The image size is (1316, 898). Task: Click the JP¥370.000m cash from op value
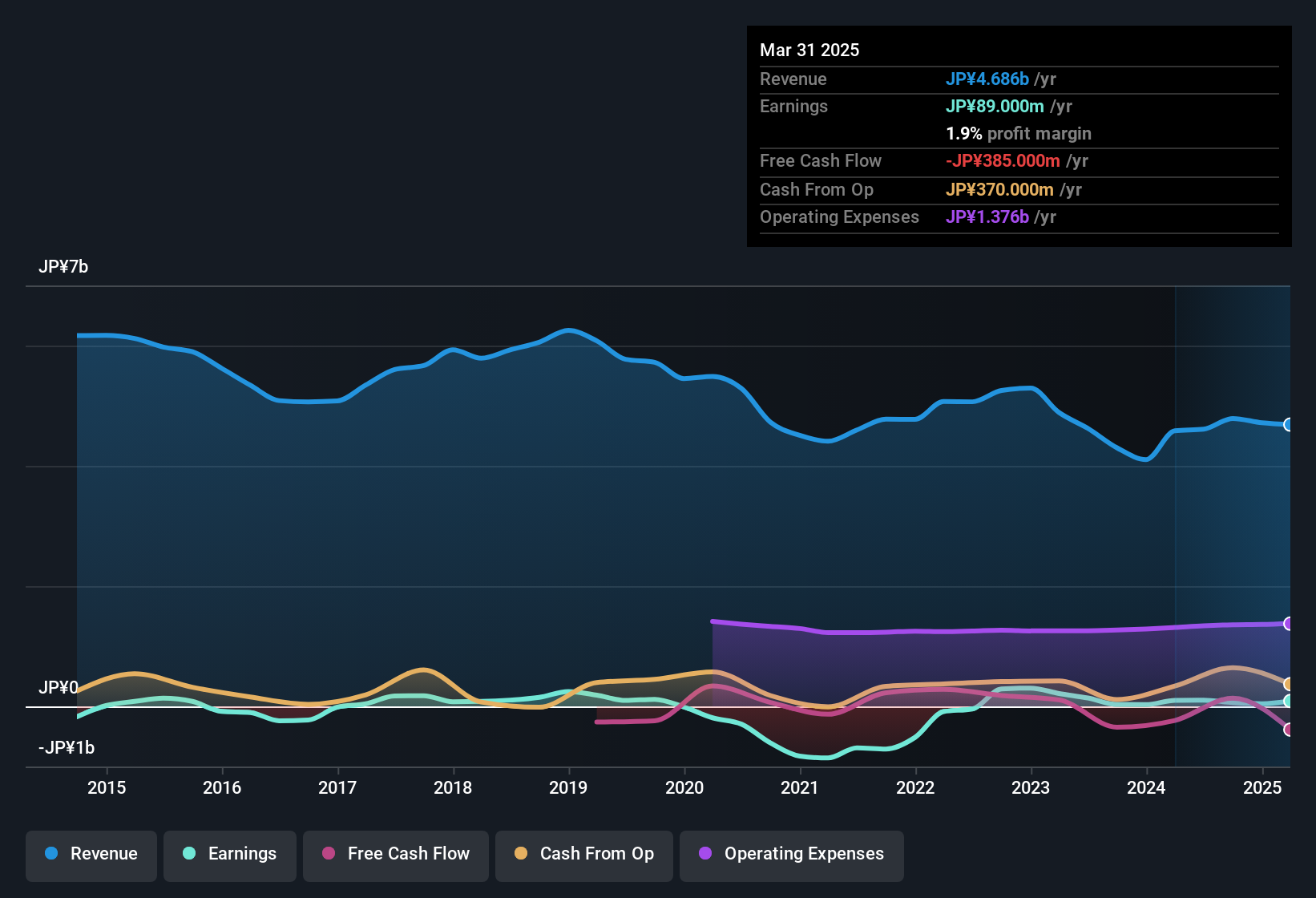pyautogui.click(x=999, y=189)
